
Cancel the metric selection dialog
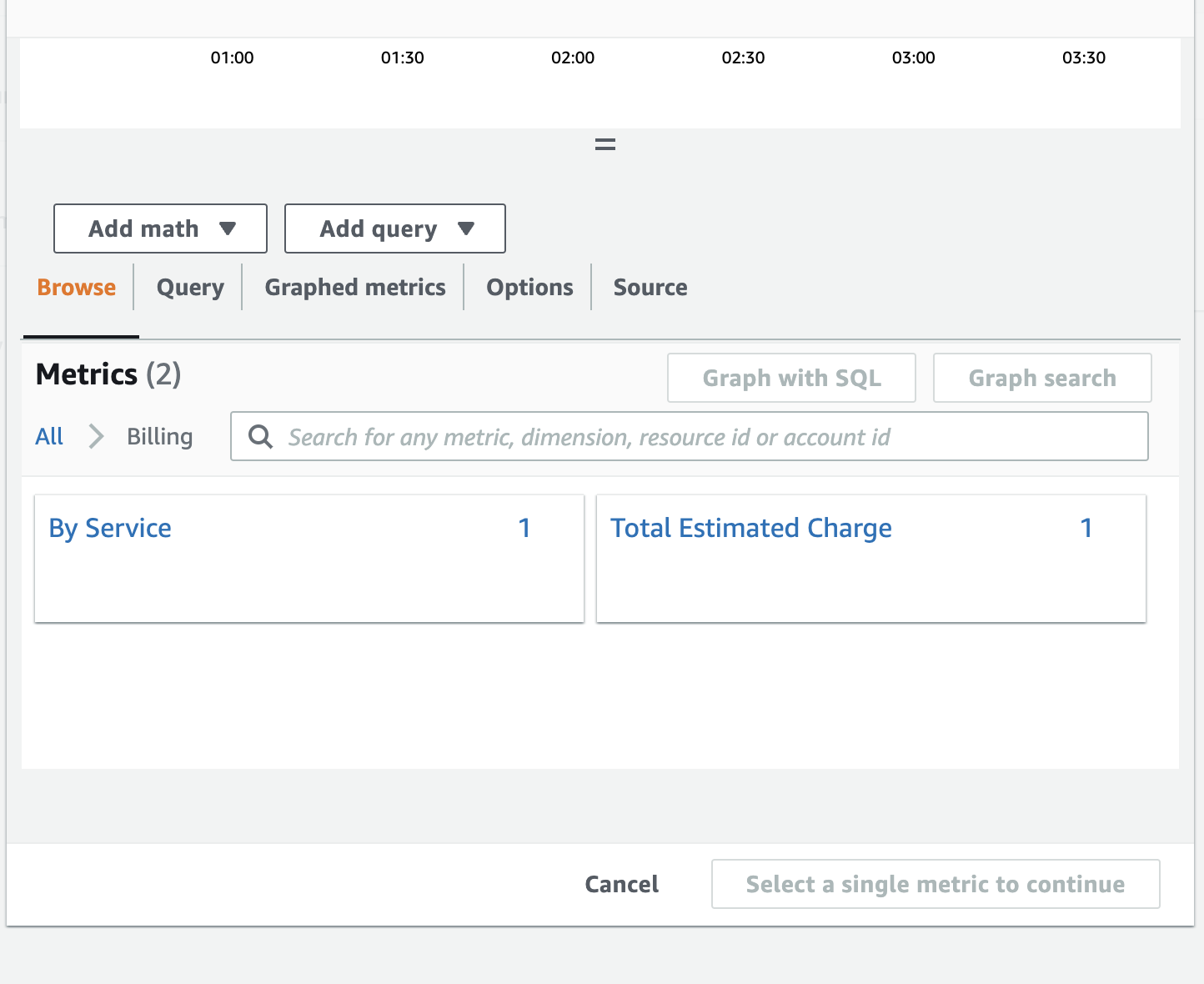pyautogui.click(x=621, y=884)
